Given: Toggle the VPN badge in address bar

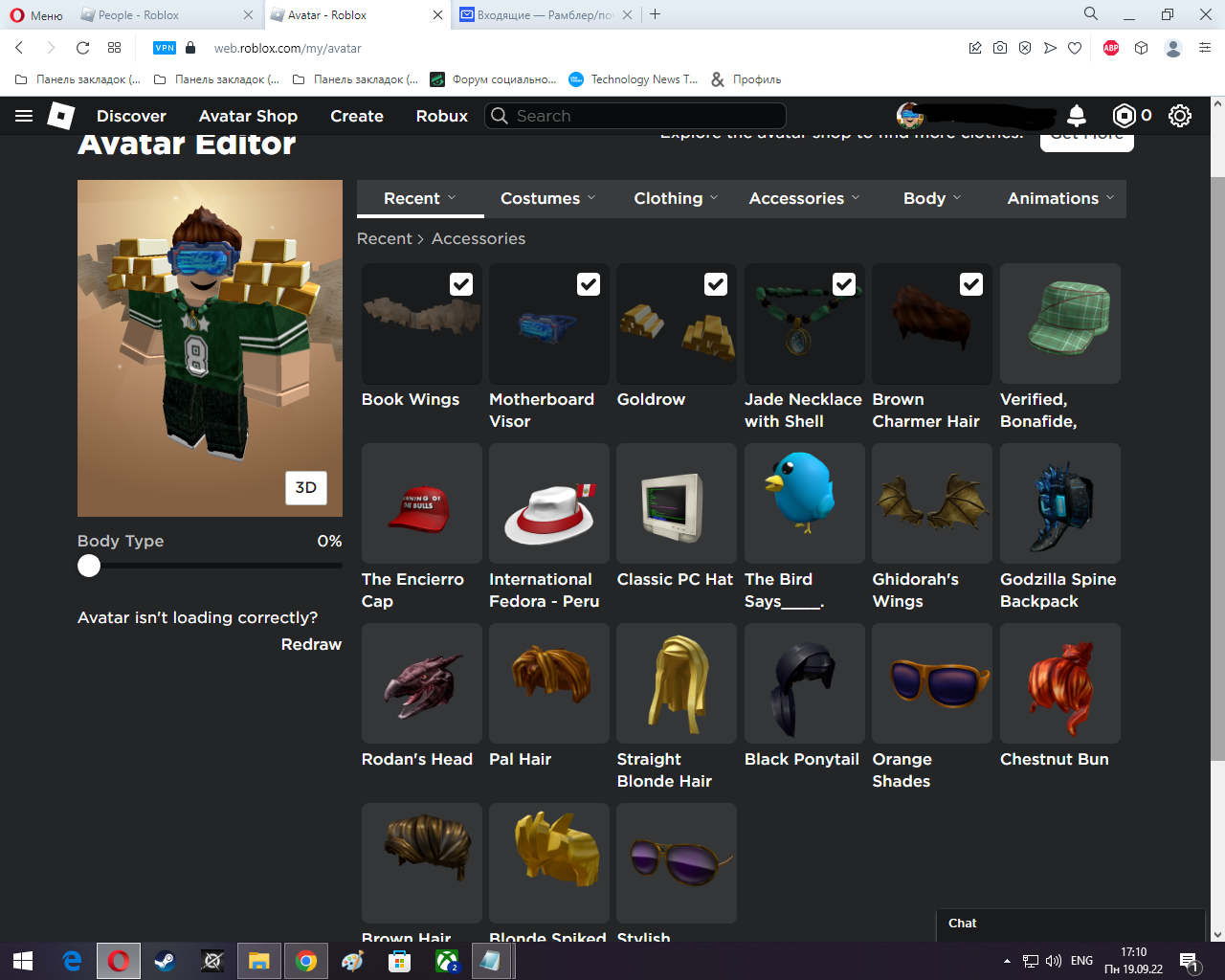Looking at the screenshot, I should pyautogui.click(x=165, y=48).
